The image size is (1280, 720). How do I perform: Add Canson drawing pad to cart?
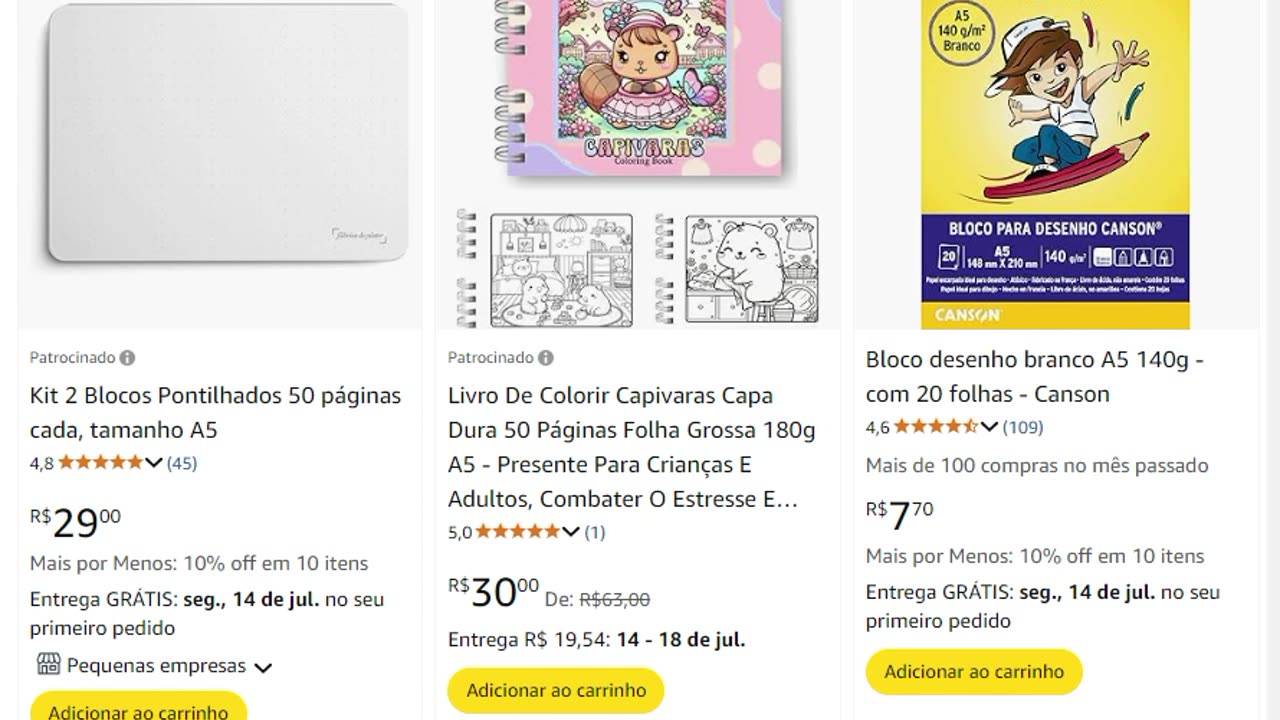(974, 671)
